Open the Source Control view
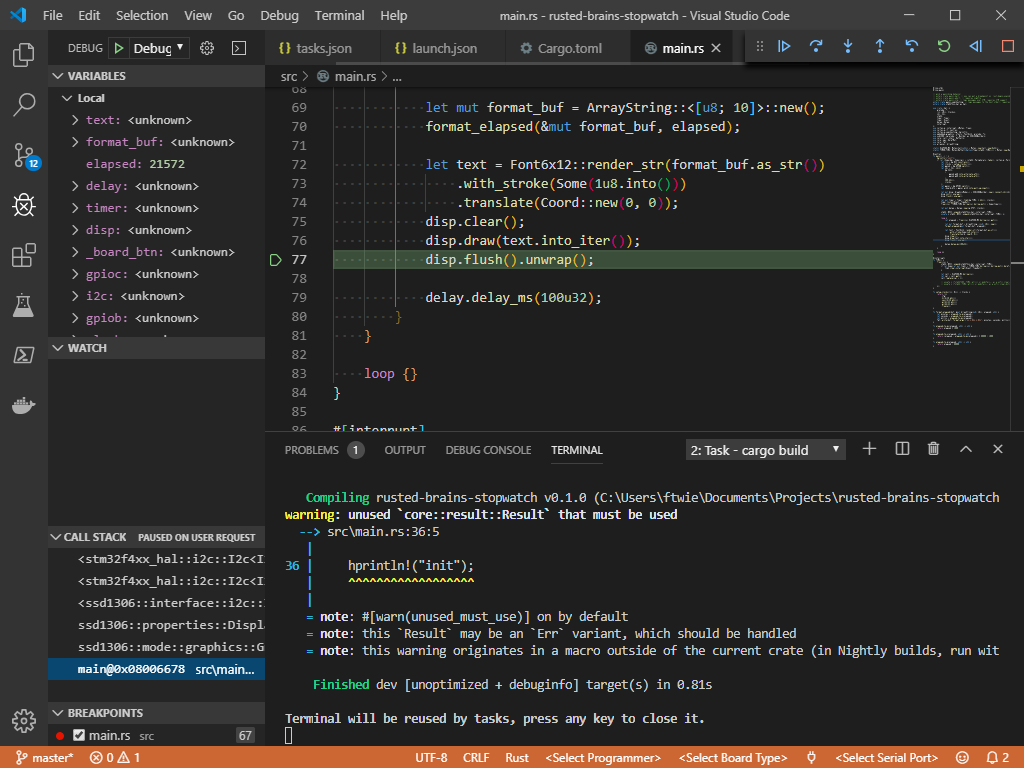1024x768 pixels. pyautogui.click(x=24, y=155)
